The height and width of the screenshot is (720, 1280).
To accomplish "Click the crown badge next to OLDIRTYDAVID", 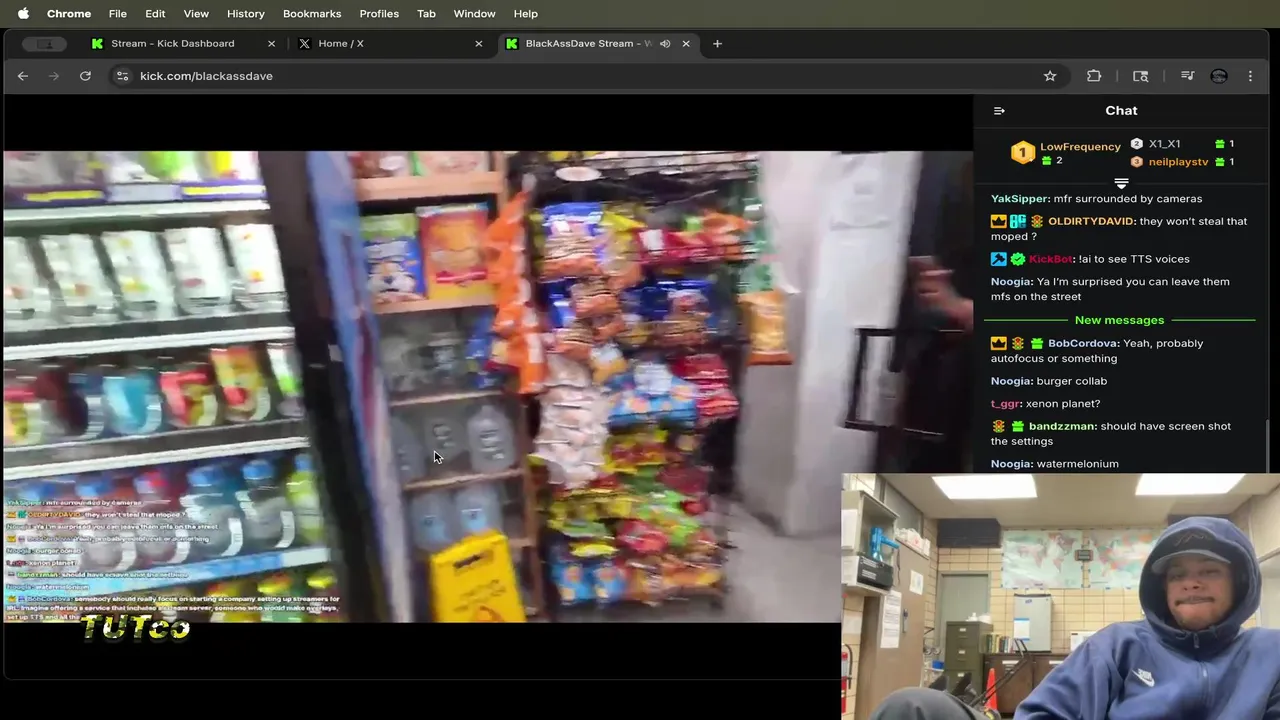I will coord(998,221).
